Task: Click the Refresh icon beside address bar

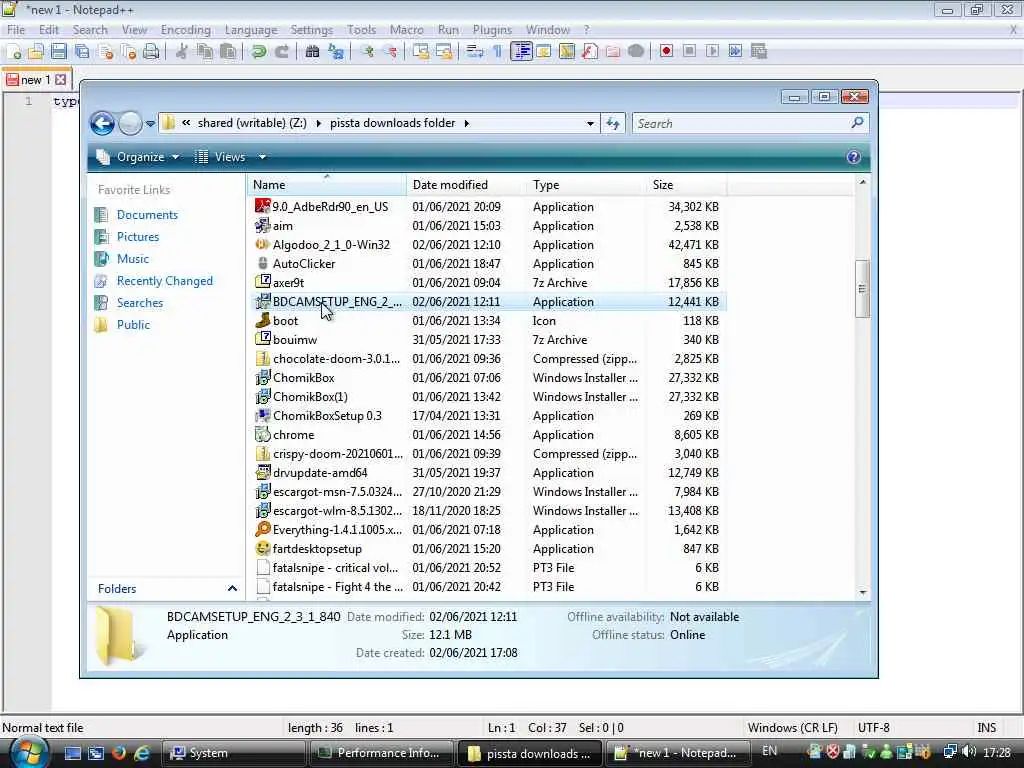Action: point(613,123)
